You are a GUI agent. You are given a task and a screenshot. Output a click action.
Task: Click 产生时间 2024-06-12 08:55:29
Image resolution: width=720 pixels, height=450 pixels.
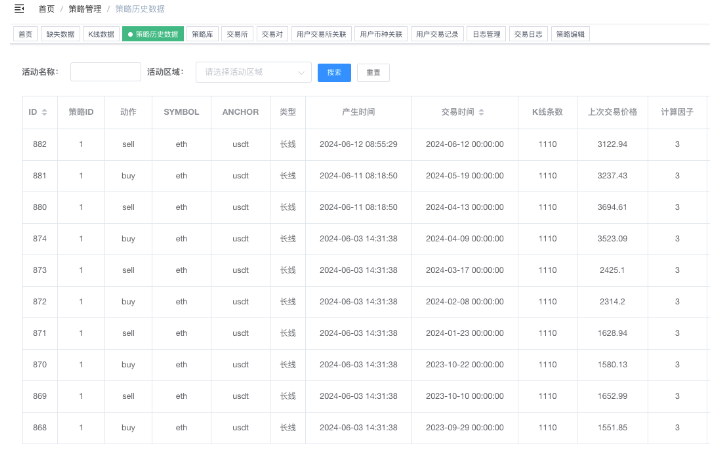point(358,144)
